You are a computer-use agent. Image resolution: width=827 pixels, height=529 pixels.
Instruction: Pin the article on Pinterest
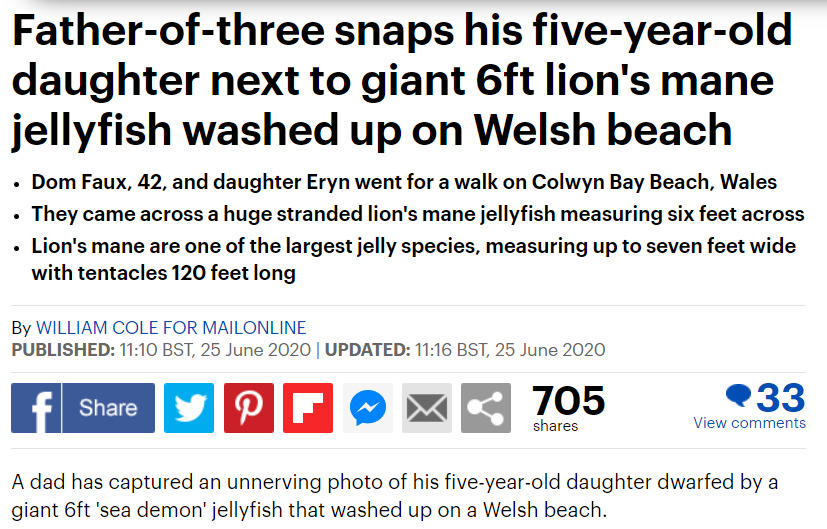tap(249, 408)
